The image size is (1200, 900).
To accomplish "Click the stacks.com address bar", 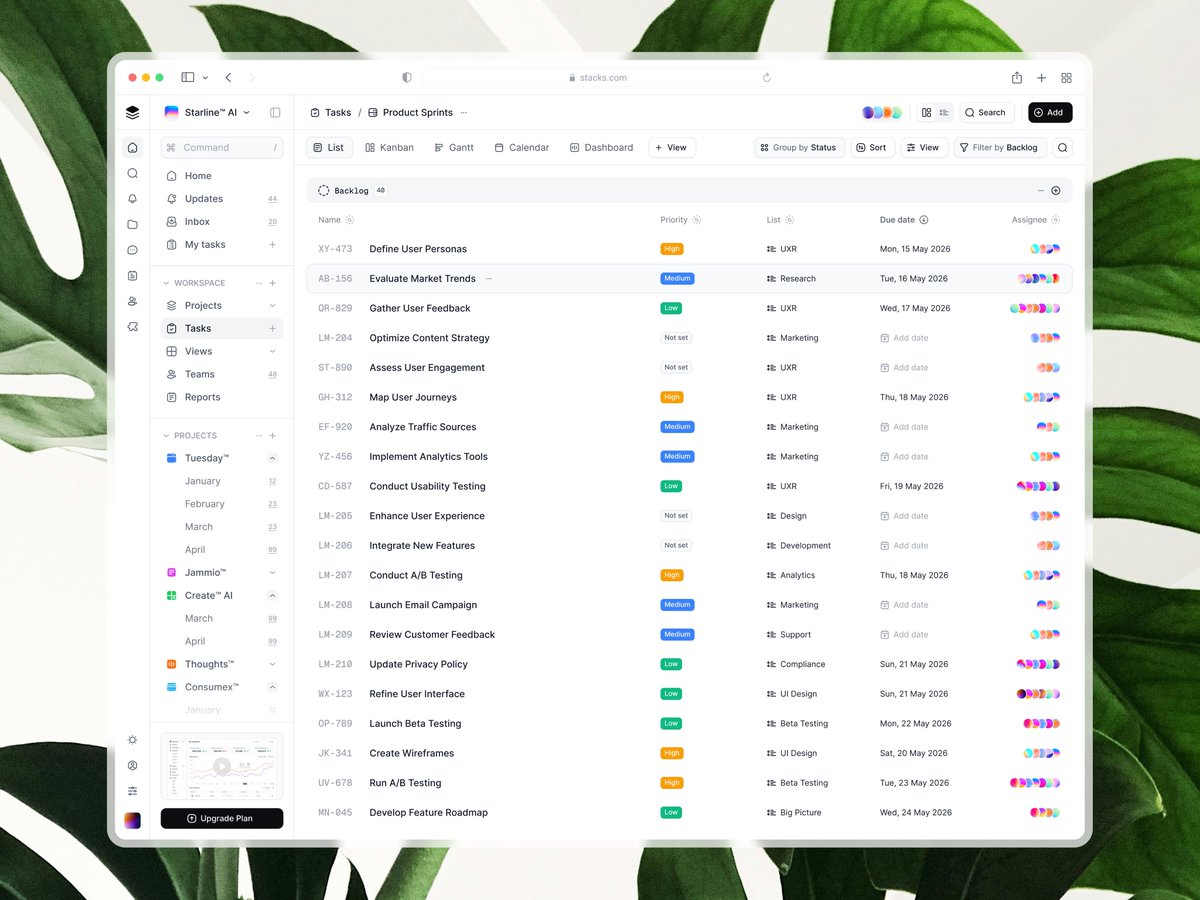I will tap(598, 78).
